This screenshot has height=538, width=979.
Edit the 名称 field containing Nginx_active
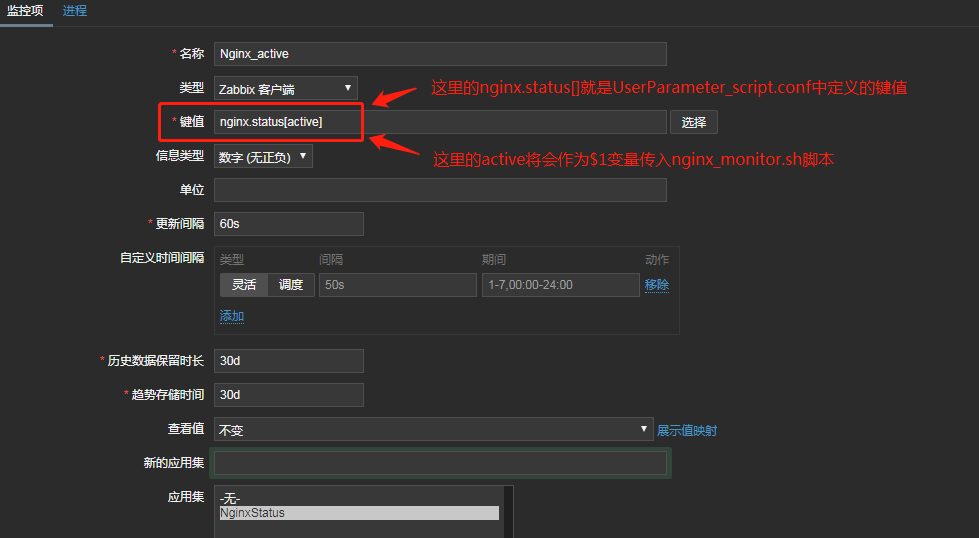[x=440, y=54]
